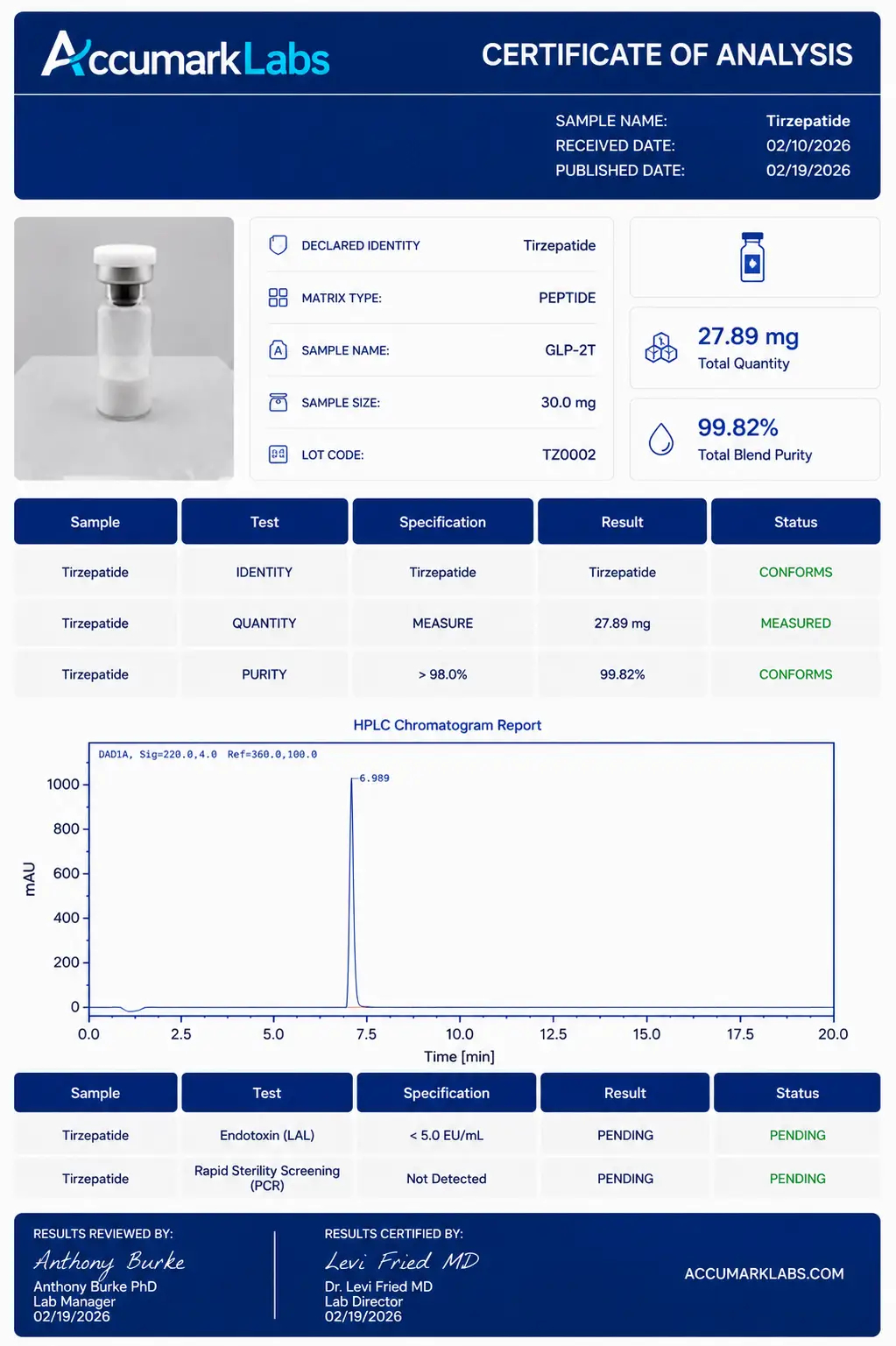Click the > 98.0% specification cell
896x1346 pixels.
442,674
